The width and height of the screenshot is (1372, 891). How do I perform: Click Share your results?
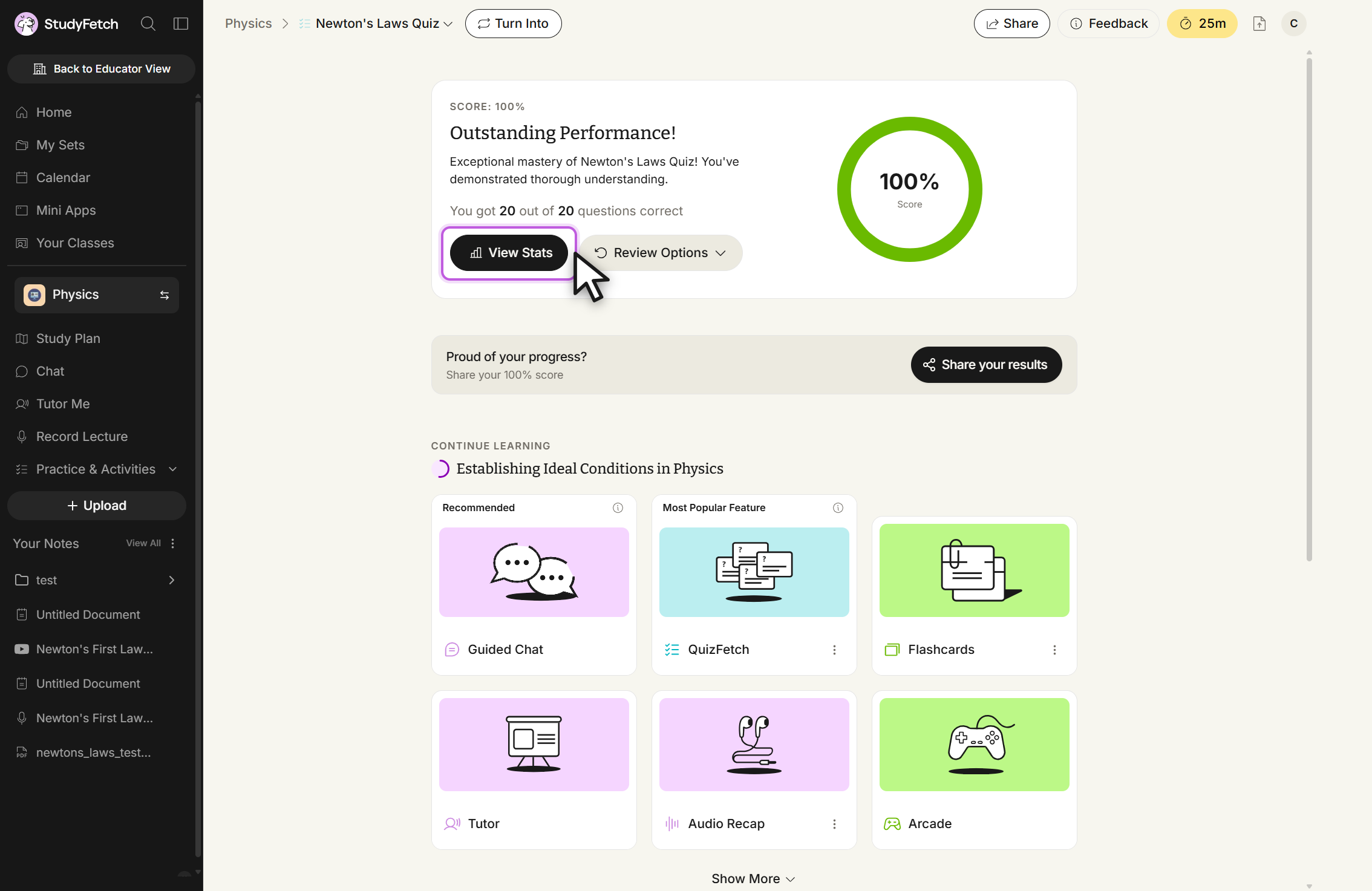pyautogui.click(x=986, y=365)
